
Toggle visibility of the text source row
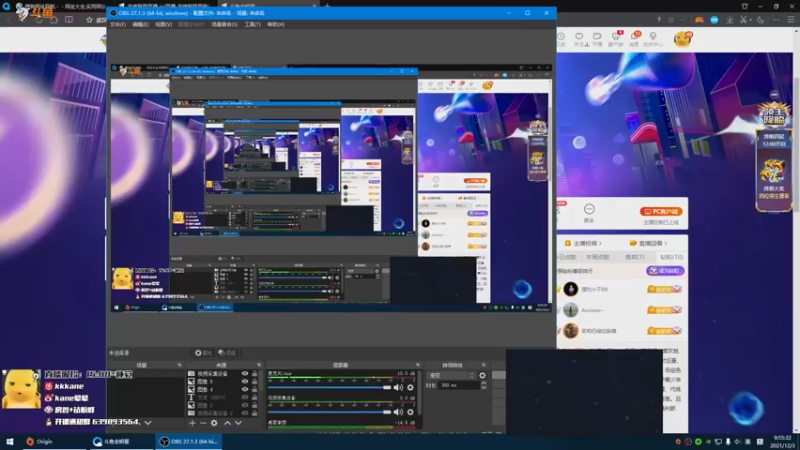tap(245, 397)
